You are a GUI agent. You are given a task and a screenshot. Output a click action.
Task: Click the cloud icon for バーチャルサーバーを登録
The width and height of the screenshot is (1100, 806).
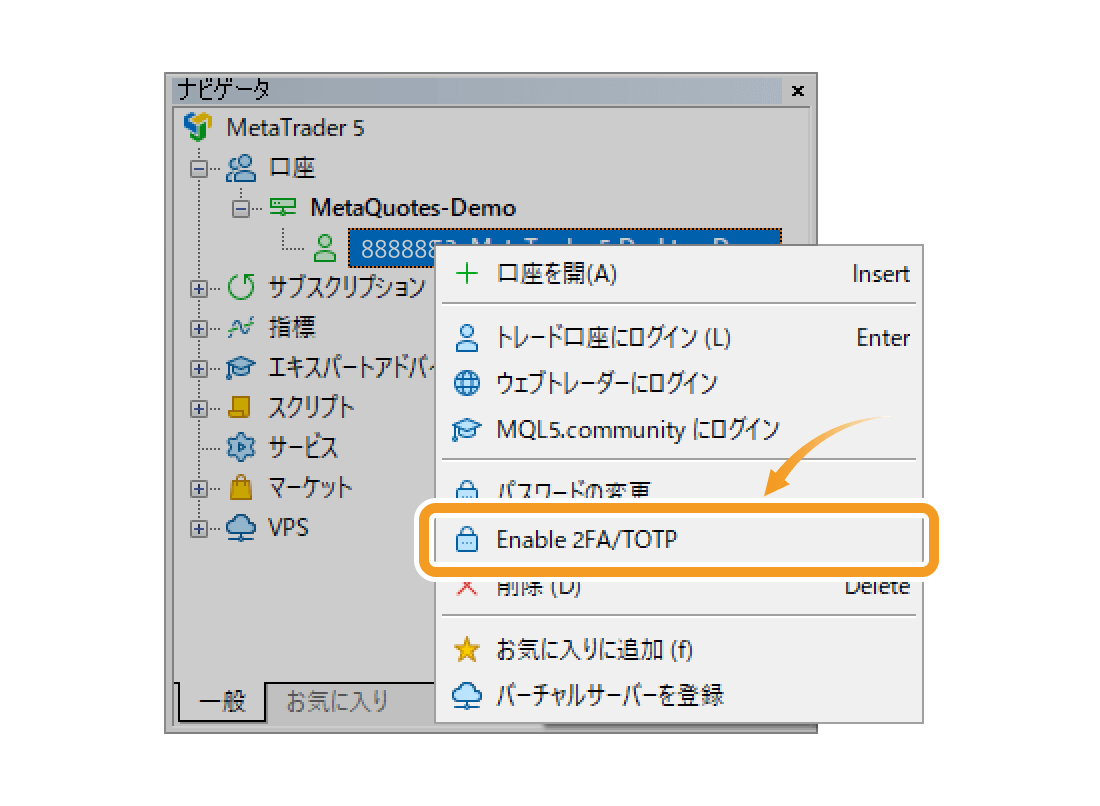467,695
